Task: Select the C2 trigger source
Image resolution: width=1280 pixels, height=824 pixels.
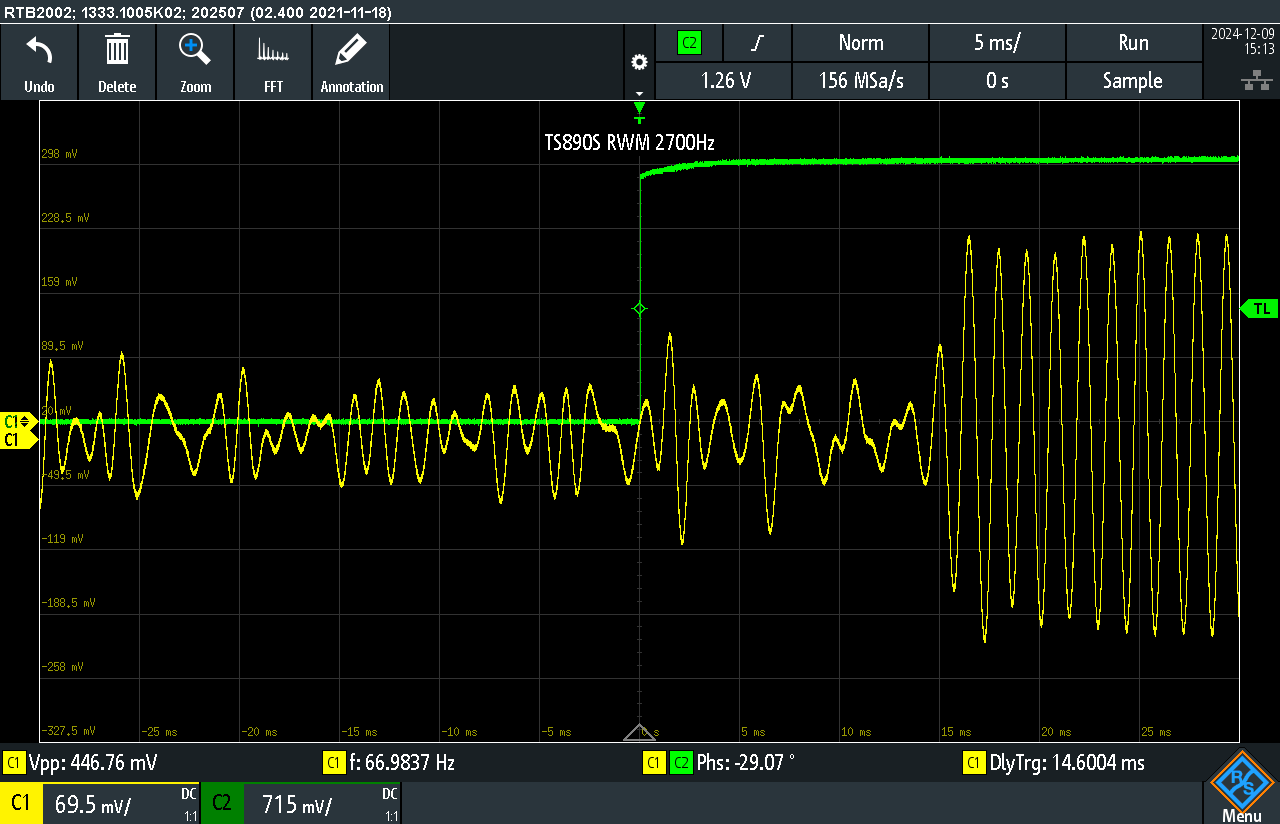Action: 689,43
